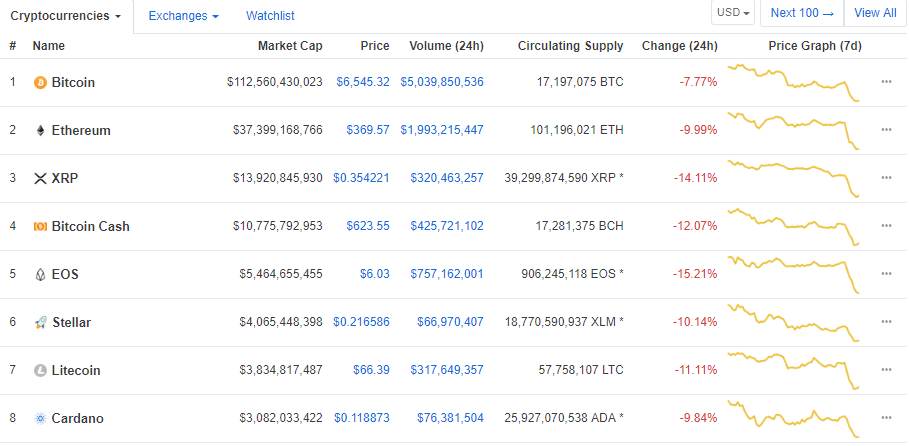Open the XRP name link
The image size is (909, 446).
pyautogui.click(x=65, y=179)
